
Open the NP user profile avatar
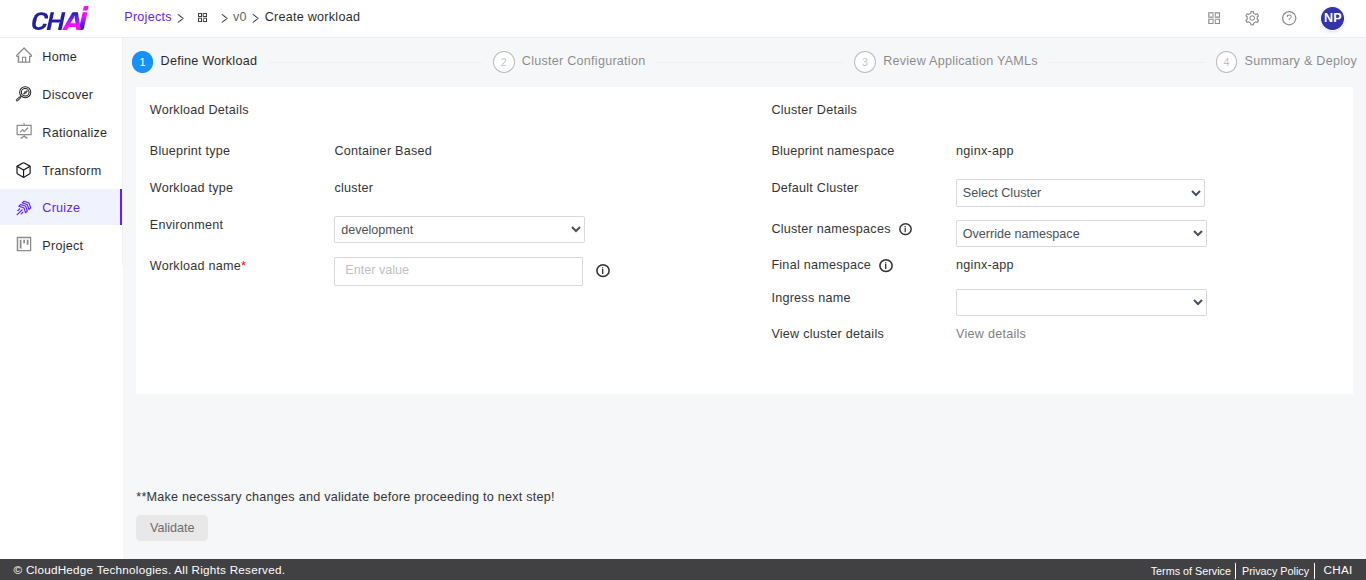[x=1332, y=18]
